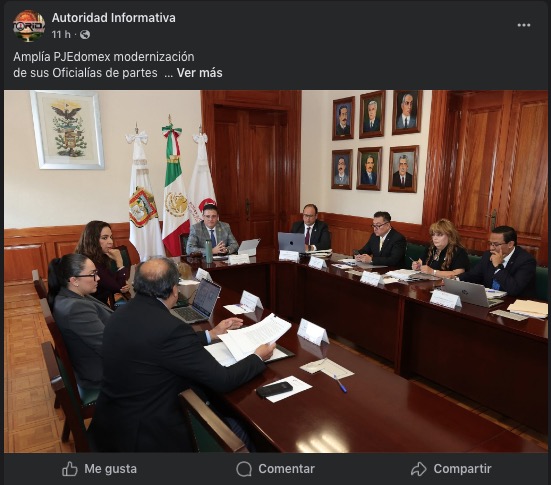Click the Me gusta thumbs-up icon
The image size is (551, 485).
[70, 469]
